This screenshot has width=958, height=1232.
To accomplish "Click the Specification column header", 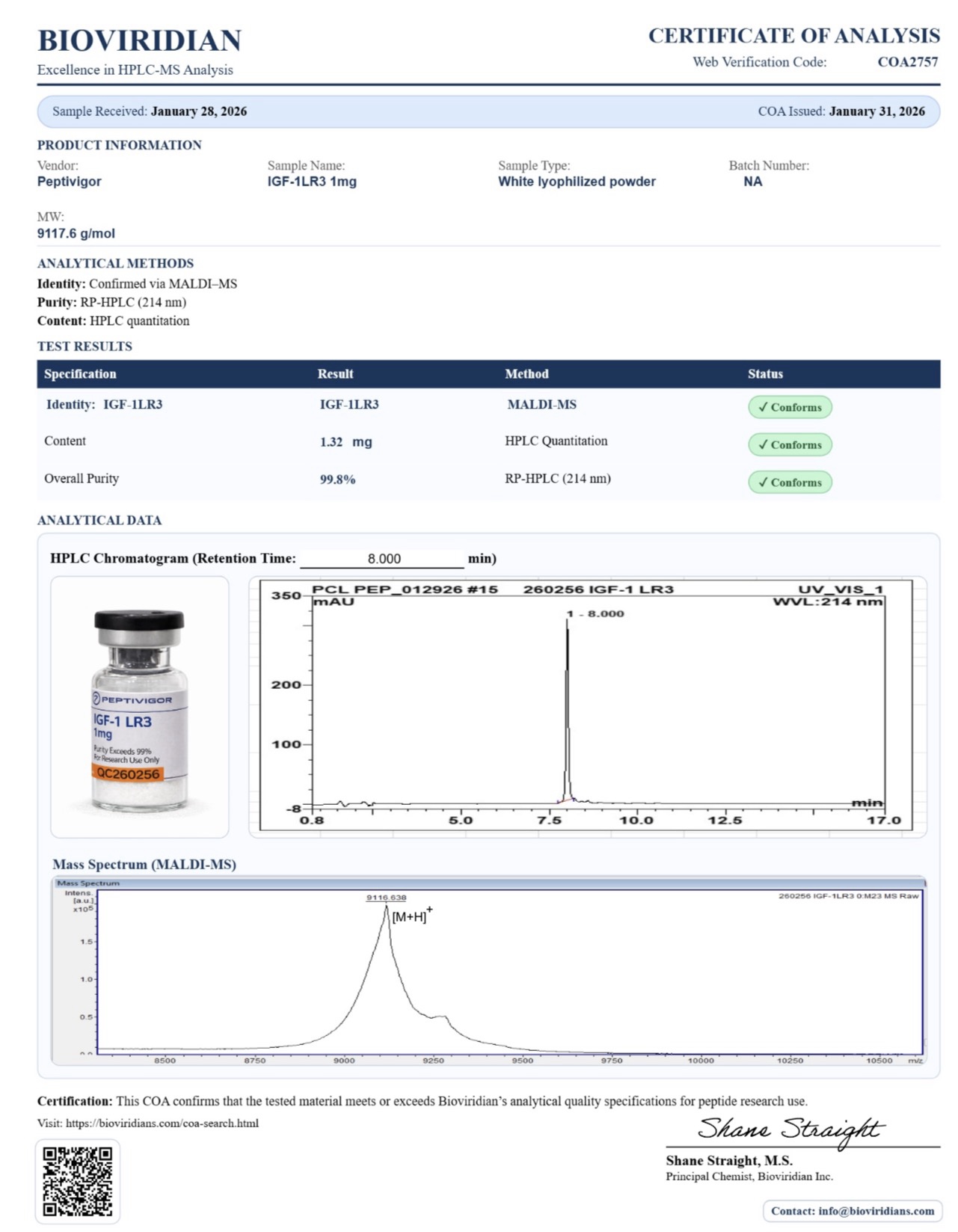I will [80, 374].
